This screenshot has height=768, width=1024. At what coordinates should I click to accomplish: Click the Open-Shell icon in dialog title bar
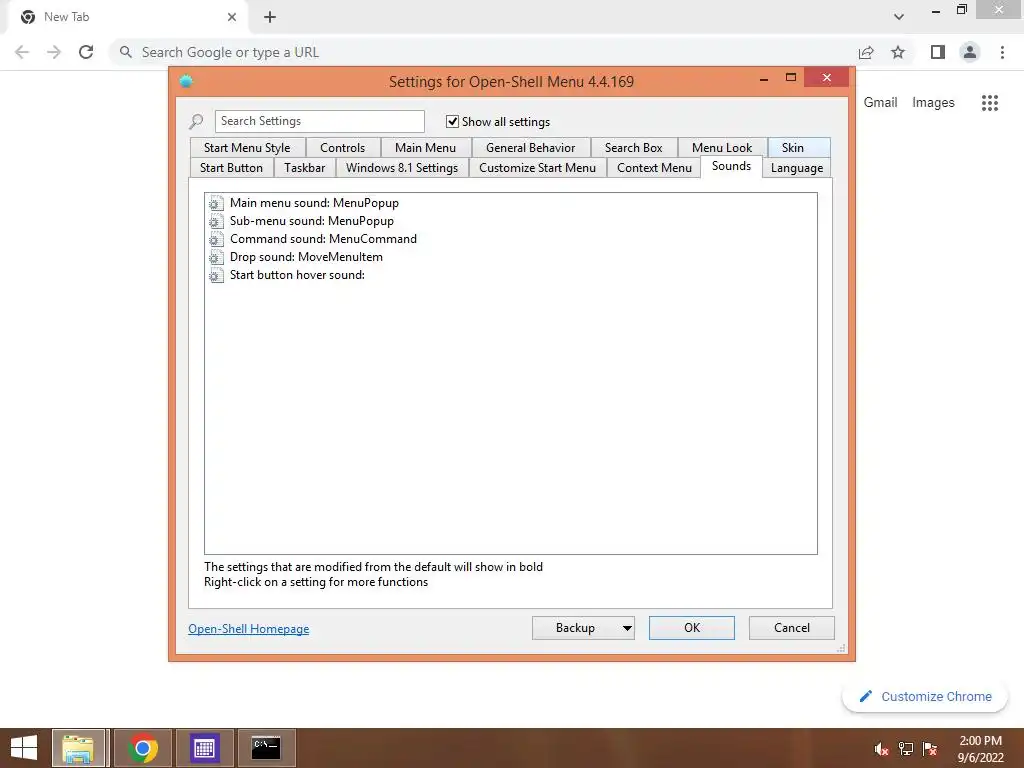[186, 81]
